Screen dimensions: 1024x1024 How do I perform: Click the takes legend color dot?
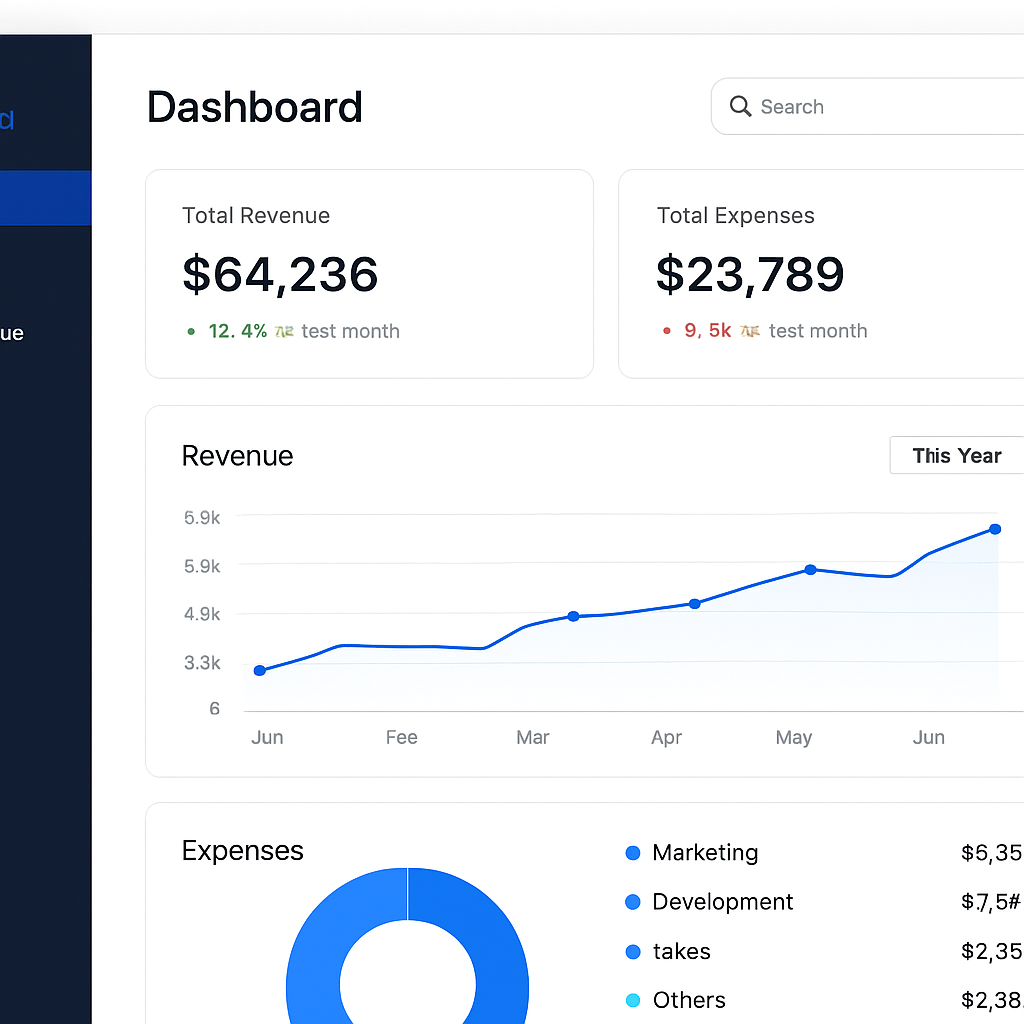[x=633, y=952]
